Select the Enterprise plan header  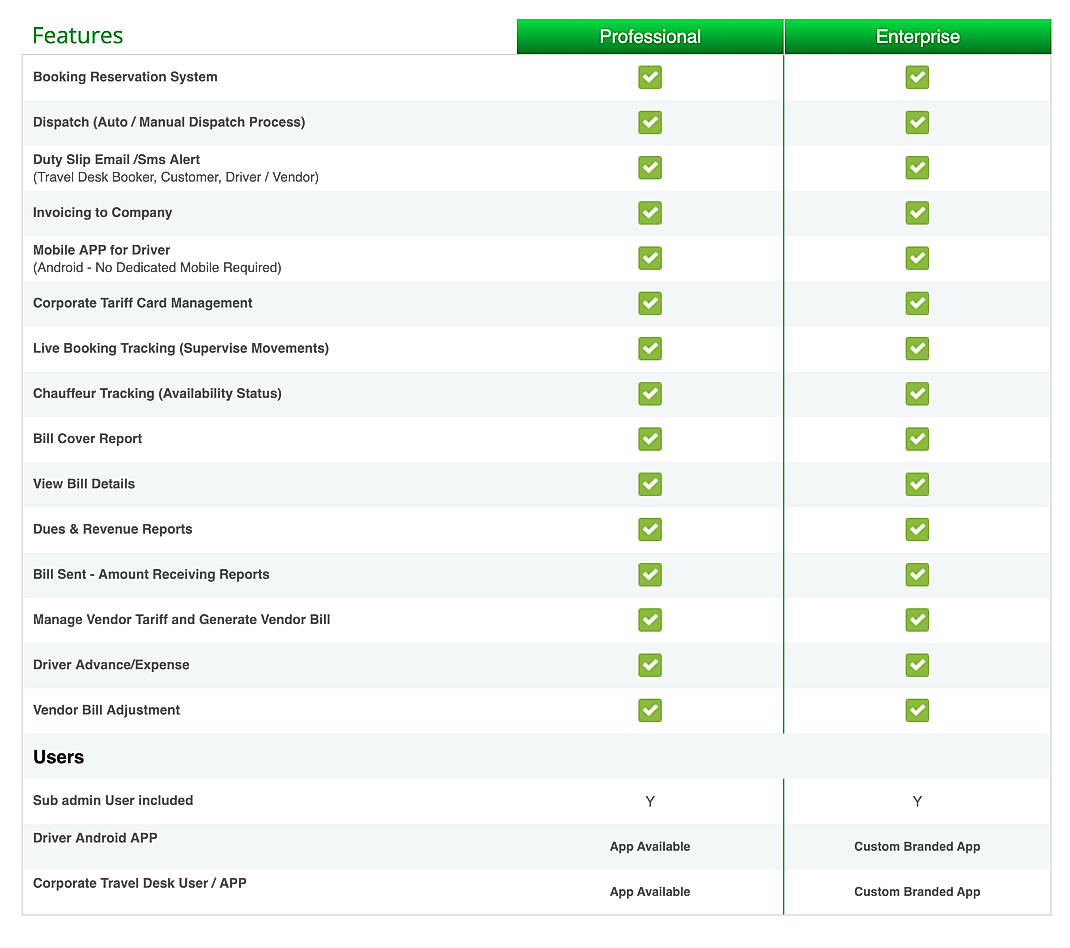click(917, 36)
